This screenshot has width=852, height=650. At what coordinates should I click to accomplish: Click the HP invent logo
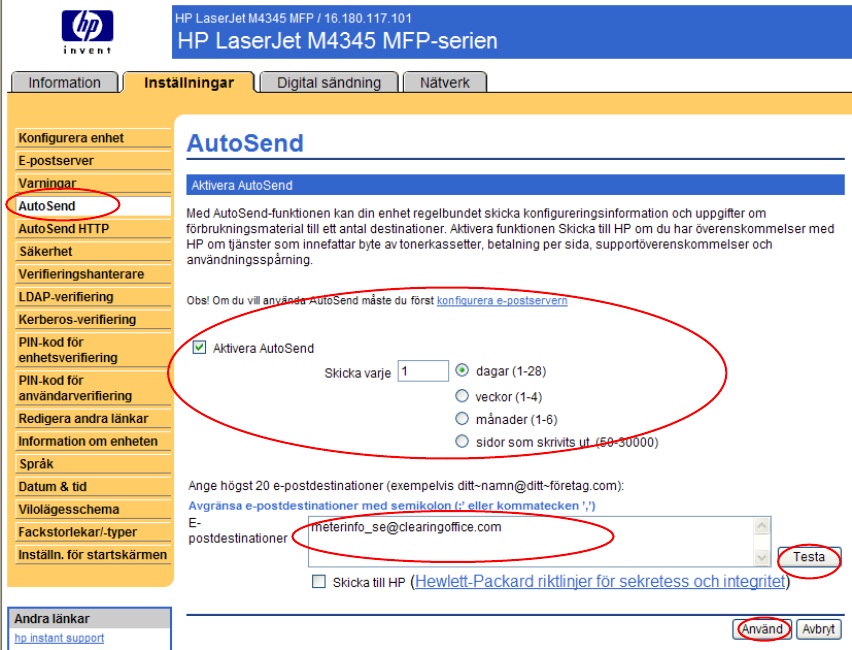(87, 32)
